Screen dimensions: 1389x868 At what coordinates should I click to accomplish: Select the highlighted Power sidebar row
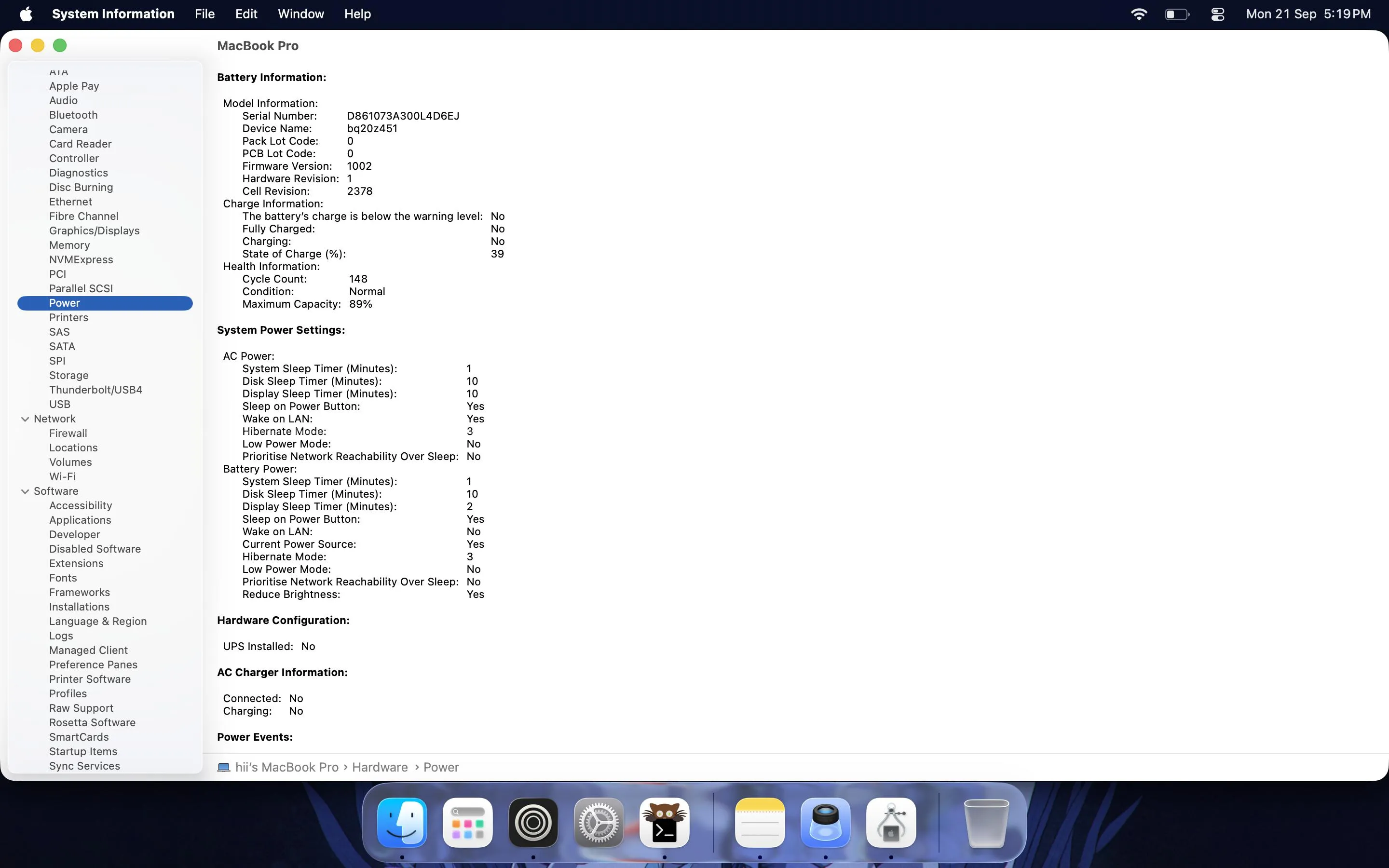pyautogui.click(x=105, y=303)
